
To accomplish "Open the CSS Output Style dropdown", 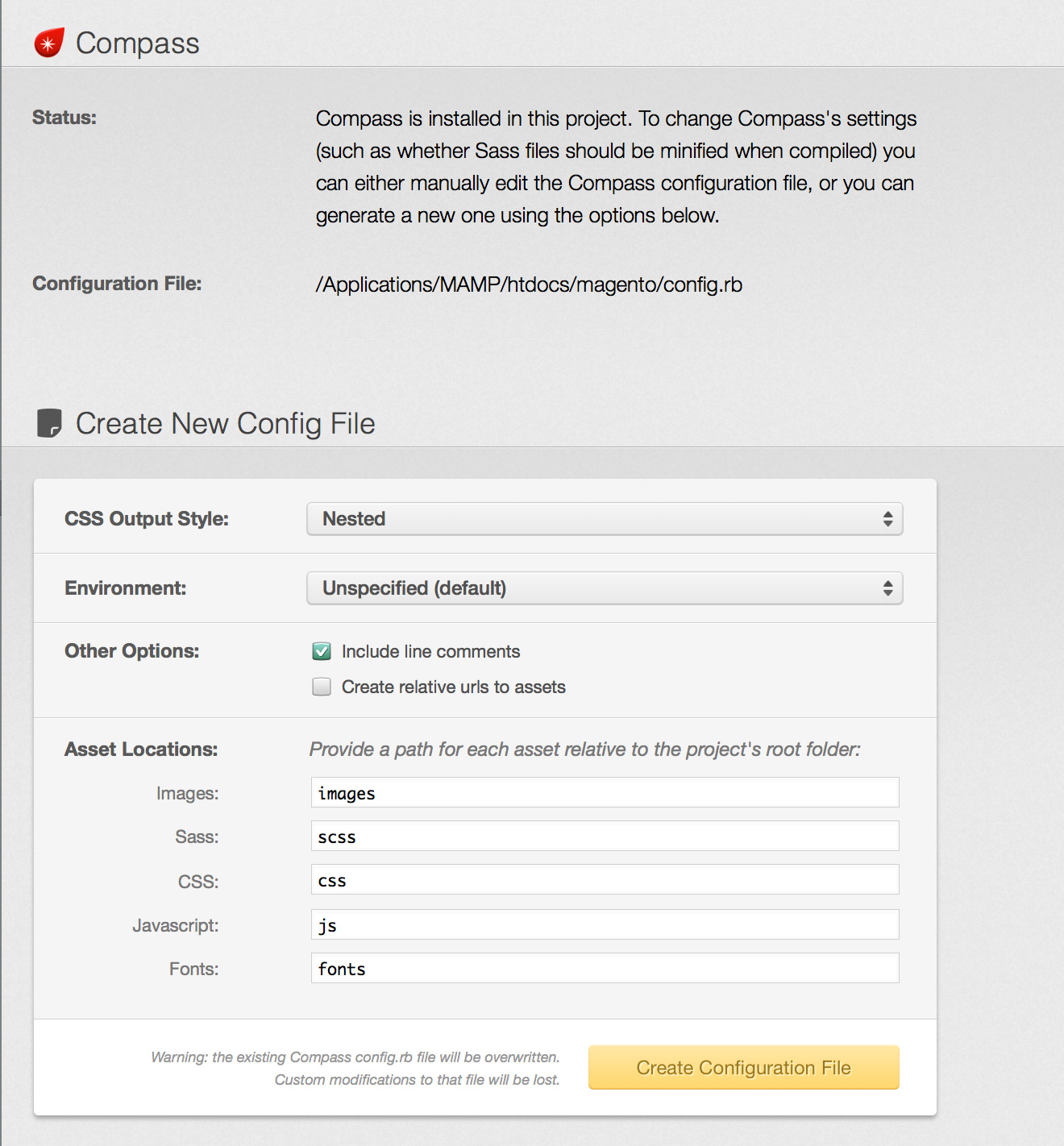I will (604, 519).
